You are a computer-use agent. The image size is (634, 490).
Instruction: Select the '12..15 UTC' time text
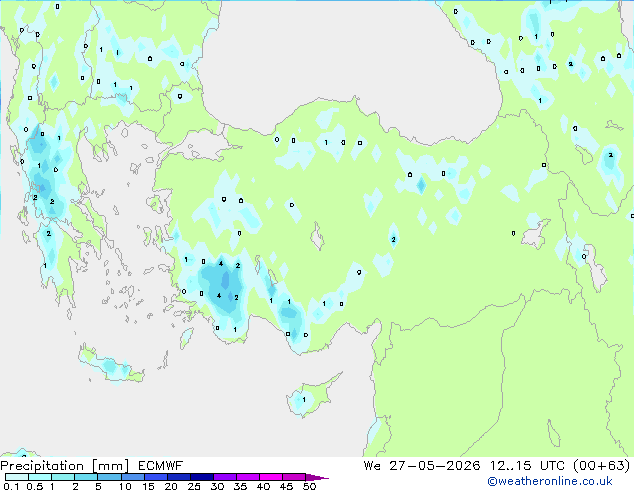527,466
